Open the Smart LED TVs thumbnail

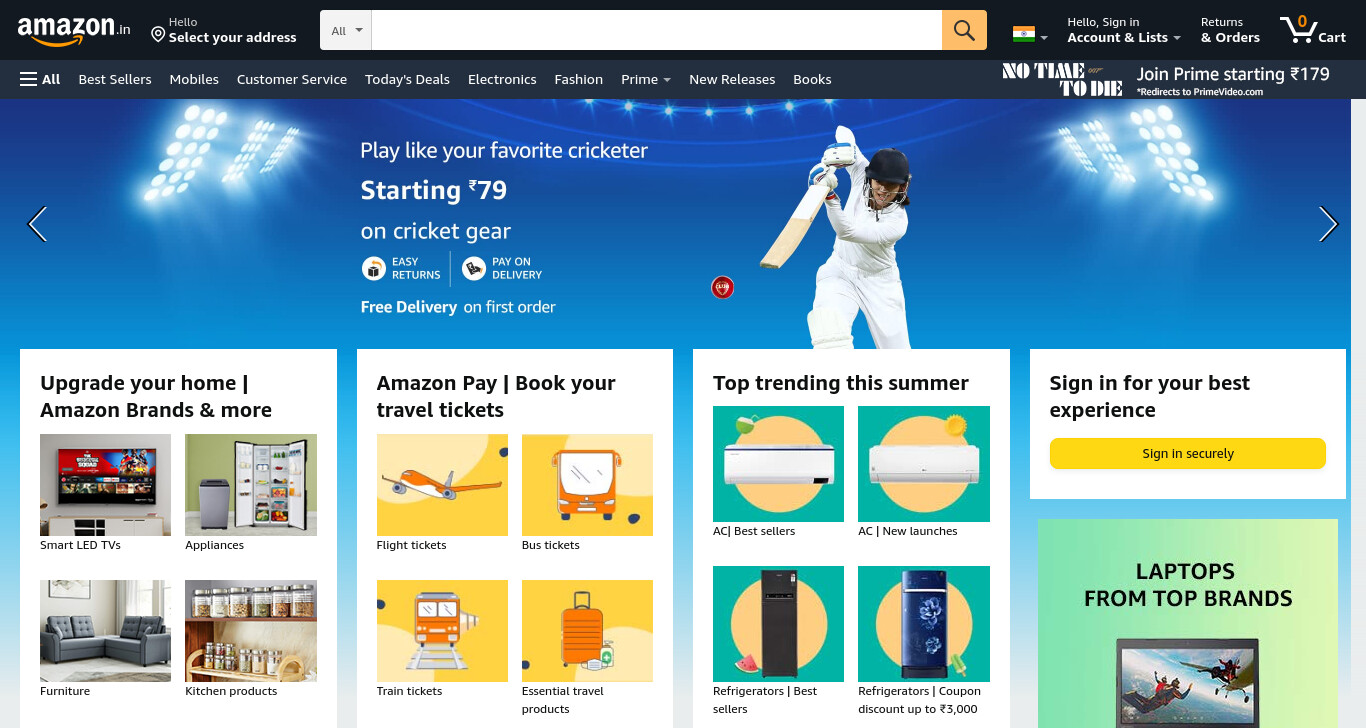[x=105, y=485]
